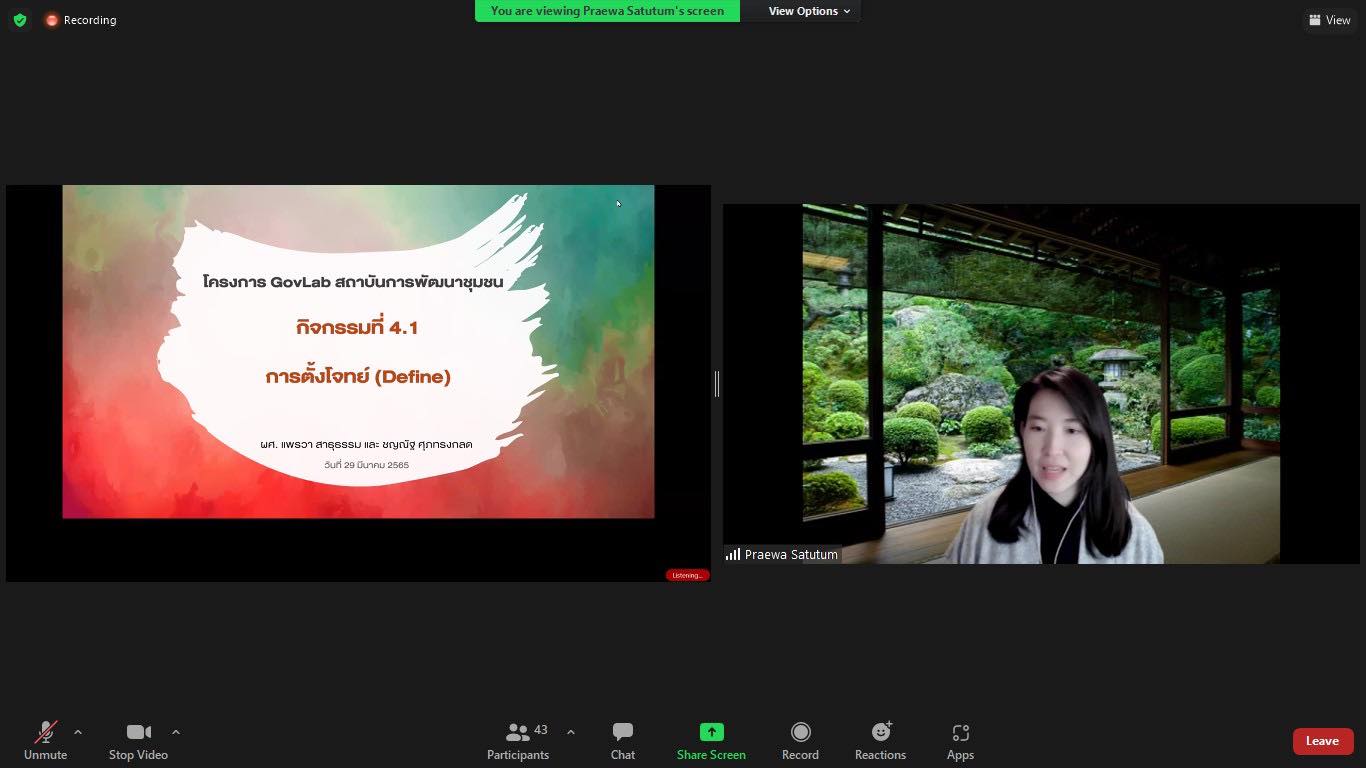The width and height of the screenshot is (1366, 768).
Task: Expand video options arrow beside Stop Video
Action: [x=176, y=732]
